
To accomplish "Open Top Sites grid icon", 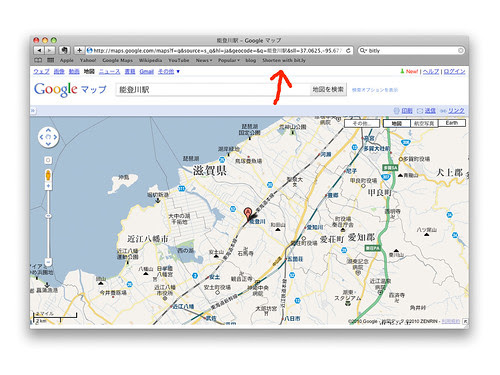I will 51,60.
